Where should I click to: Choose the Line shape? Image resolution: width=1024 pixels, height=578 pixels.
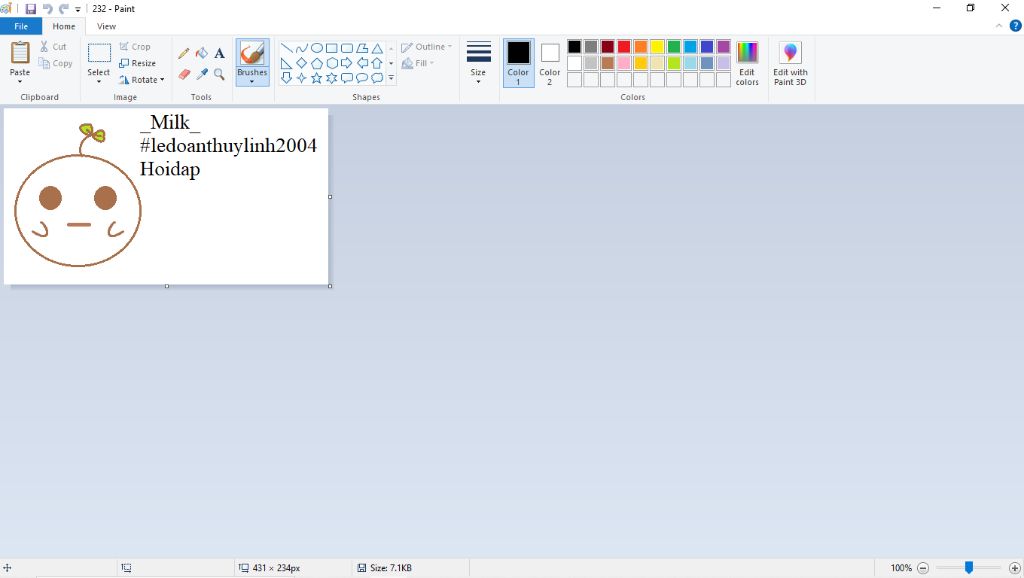pos(287,48)
